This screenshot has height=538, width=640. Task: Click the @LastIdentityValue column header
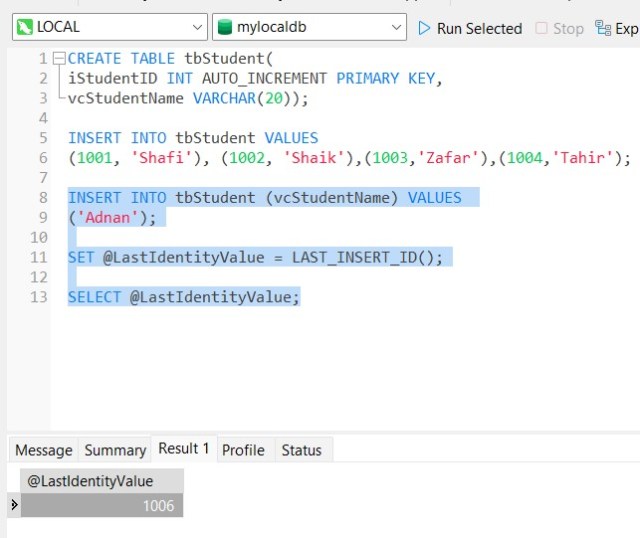tap(90, 481)
